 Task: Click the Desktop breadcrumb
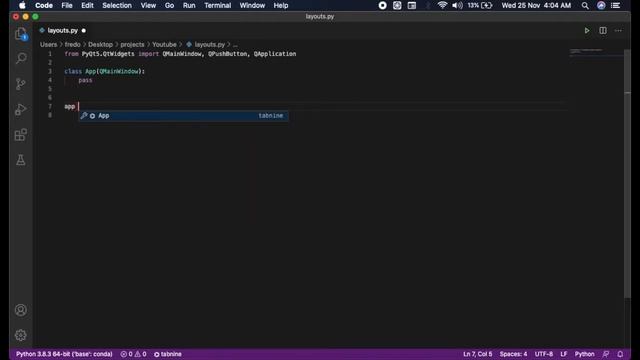[100, 44]
